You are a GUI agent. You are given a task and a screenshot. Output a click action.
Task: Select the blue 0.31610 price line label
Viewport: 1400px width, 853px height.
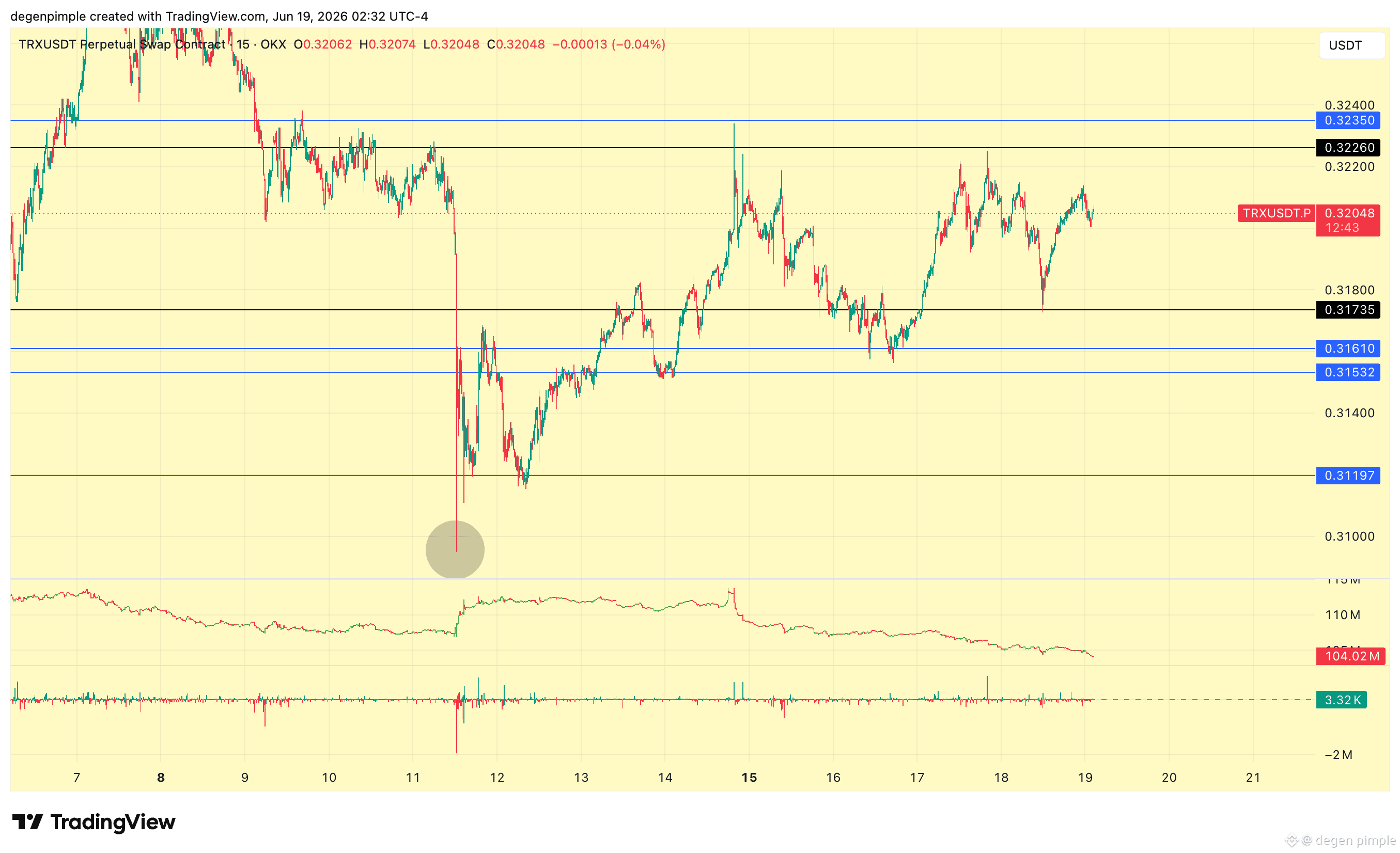coord(1348,349)
